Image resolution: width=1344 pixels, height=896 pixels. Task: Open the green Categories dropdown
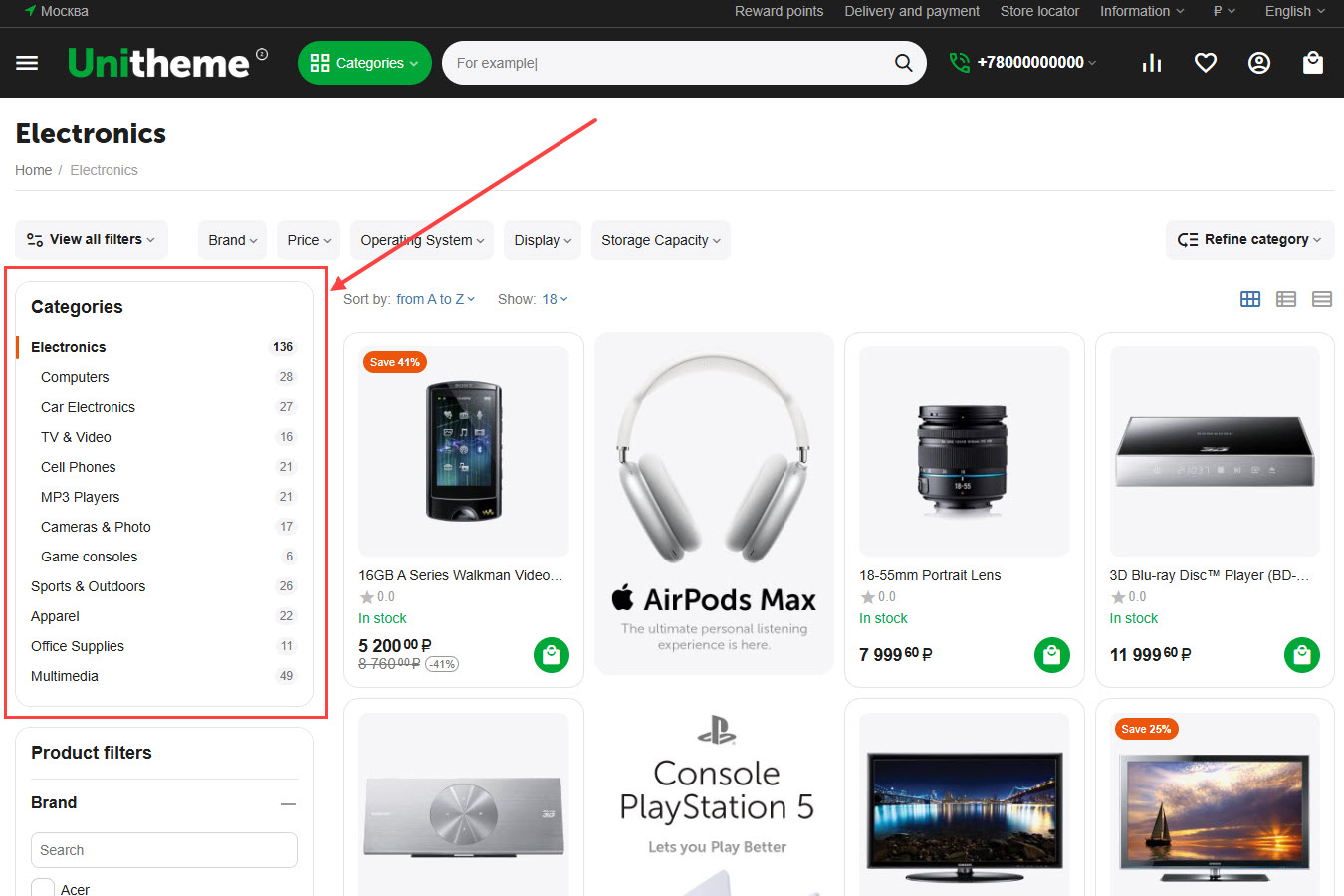tap(364, 63)
